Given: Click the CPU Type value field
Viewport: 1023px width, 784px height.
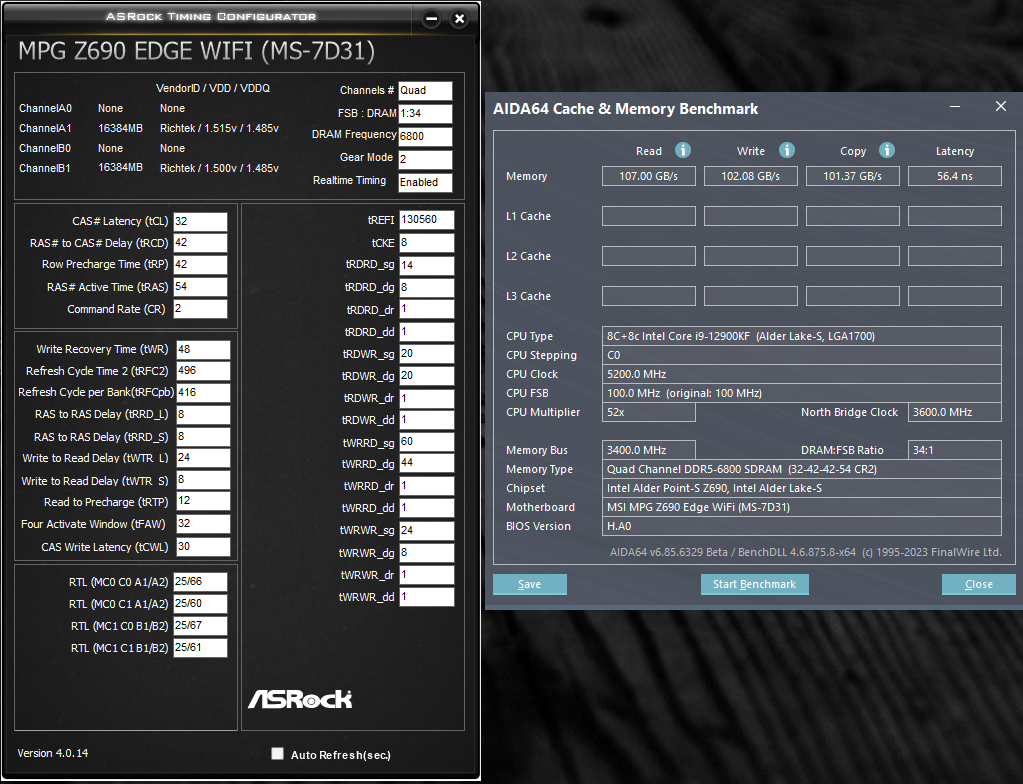Looking at the screenshot, I should point(802,336).
